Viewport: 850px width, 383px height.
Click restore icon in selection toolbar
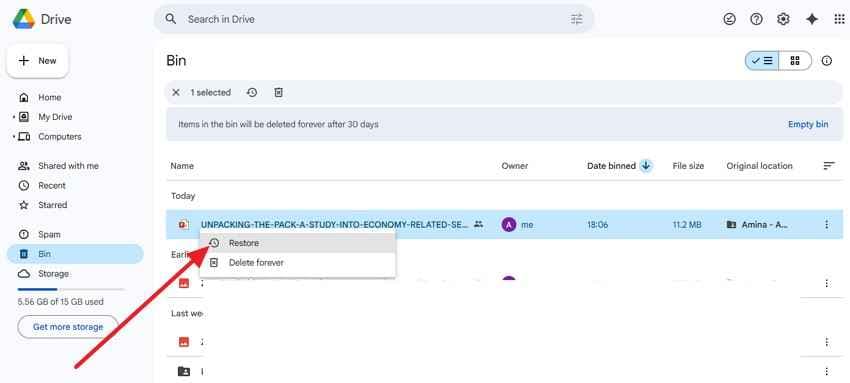252,93
